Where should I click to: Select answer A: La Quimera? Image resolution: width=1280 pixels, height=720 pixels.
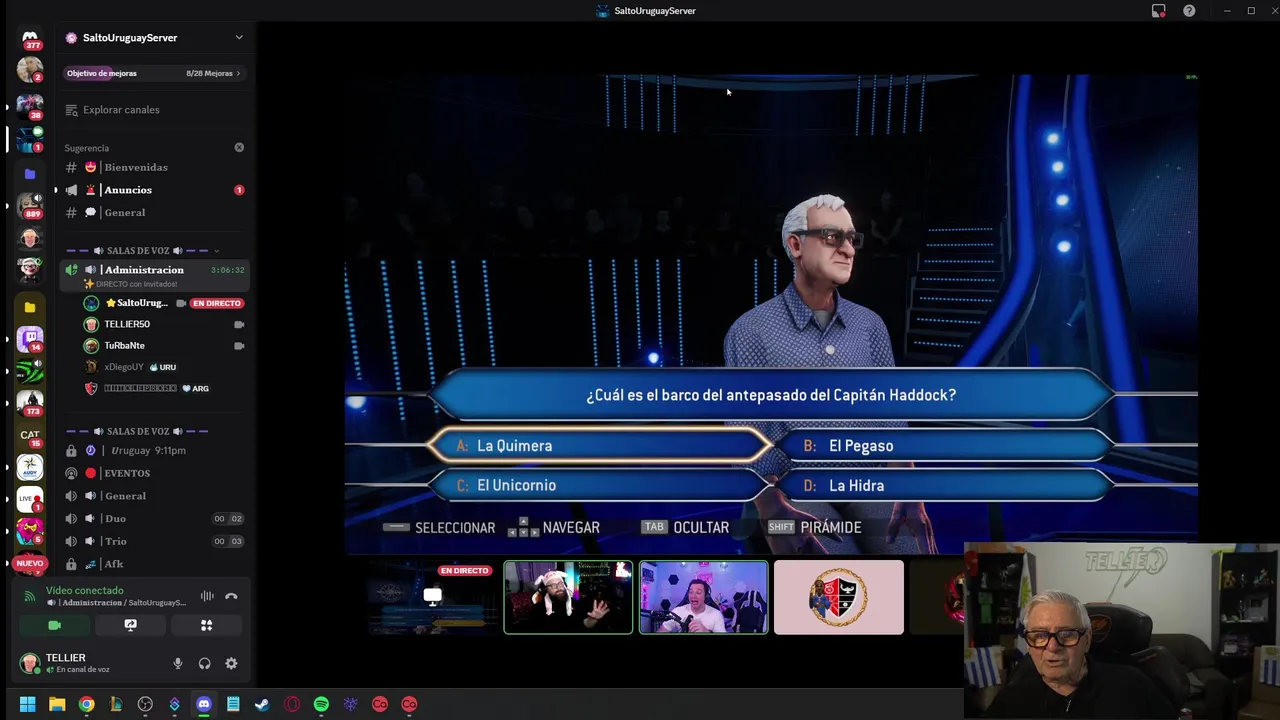click(600, 446)
